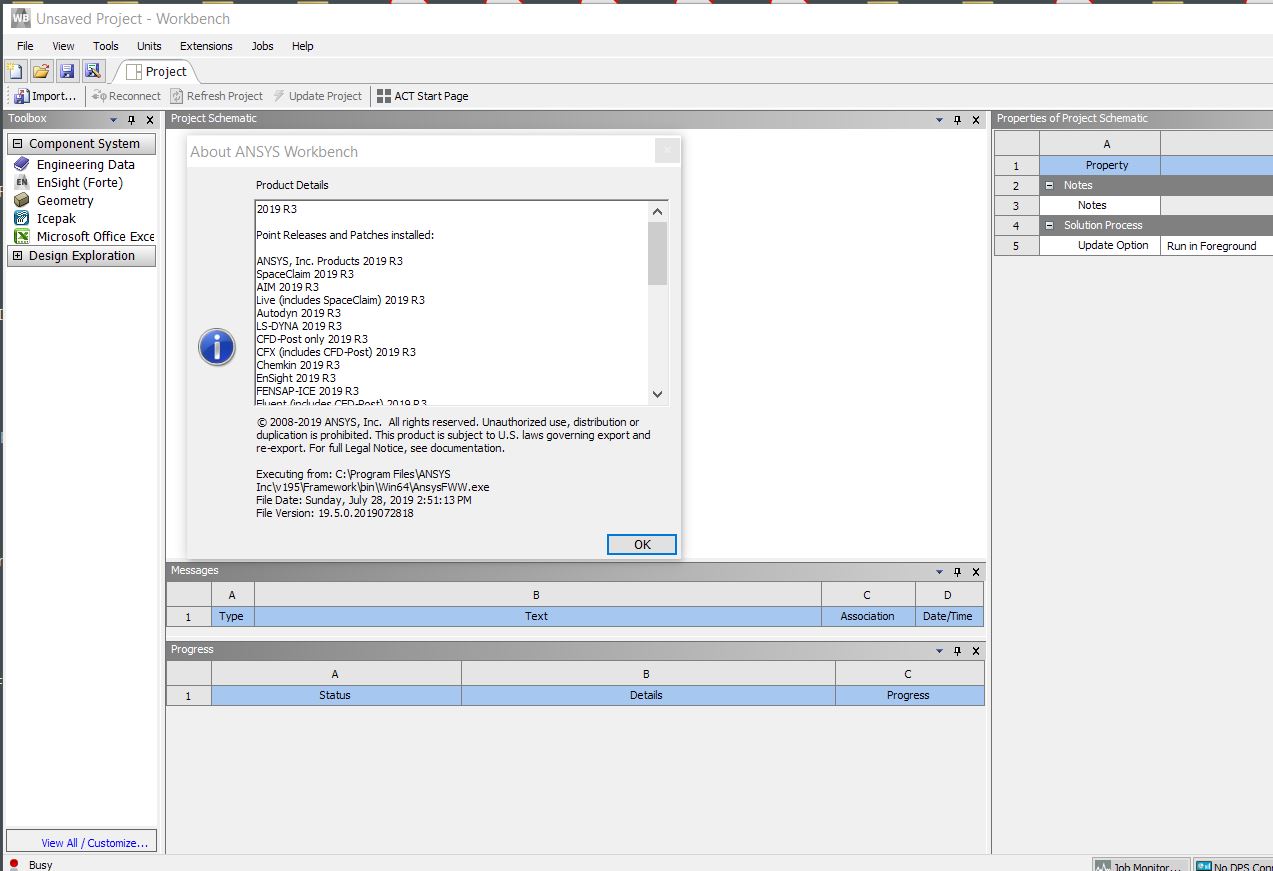Click the Date/Time column header

tap(948, 616)
